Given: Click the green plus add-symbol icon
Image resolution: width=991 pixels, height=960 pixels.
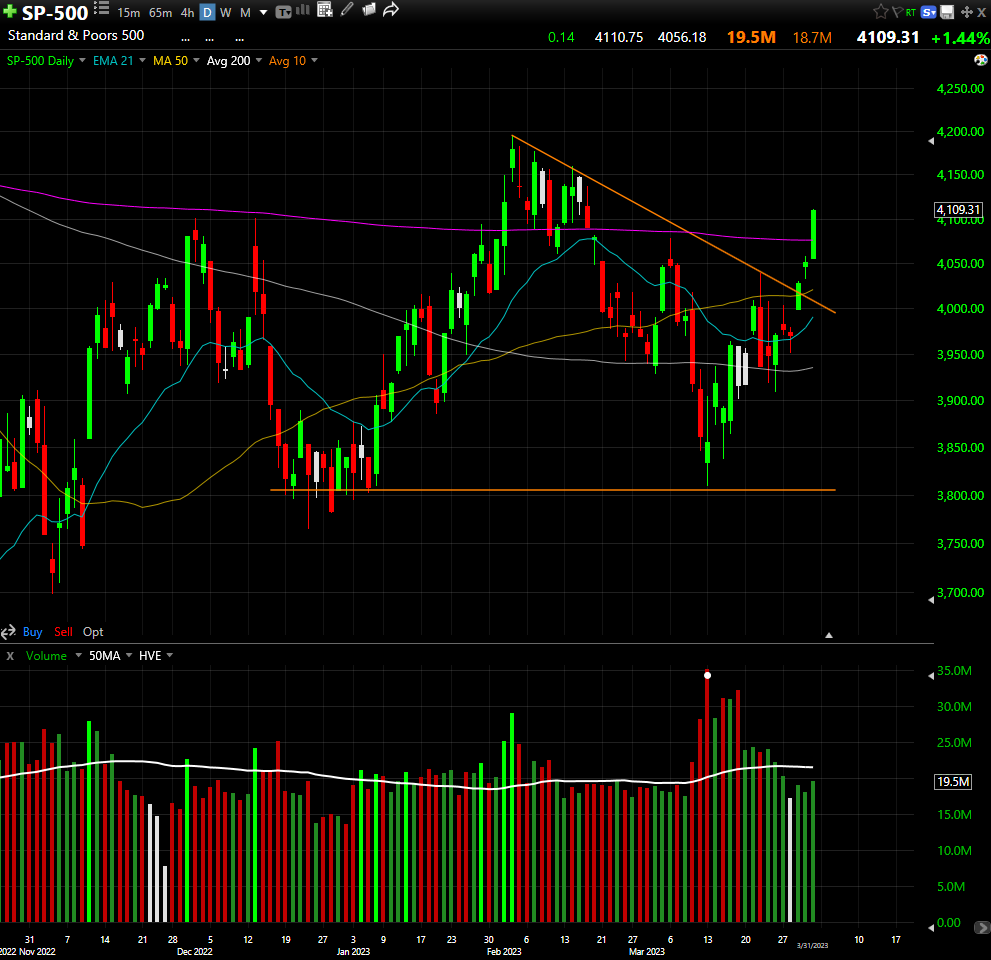Looking at the screenshot, I should coord(9,11).
